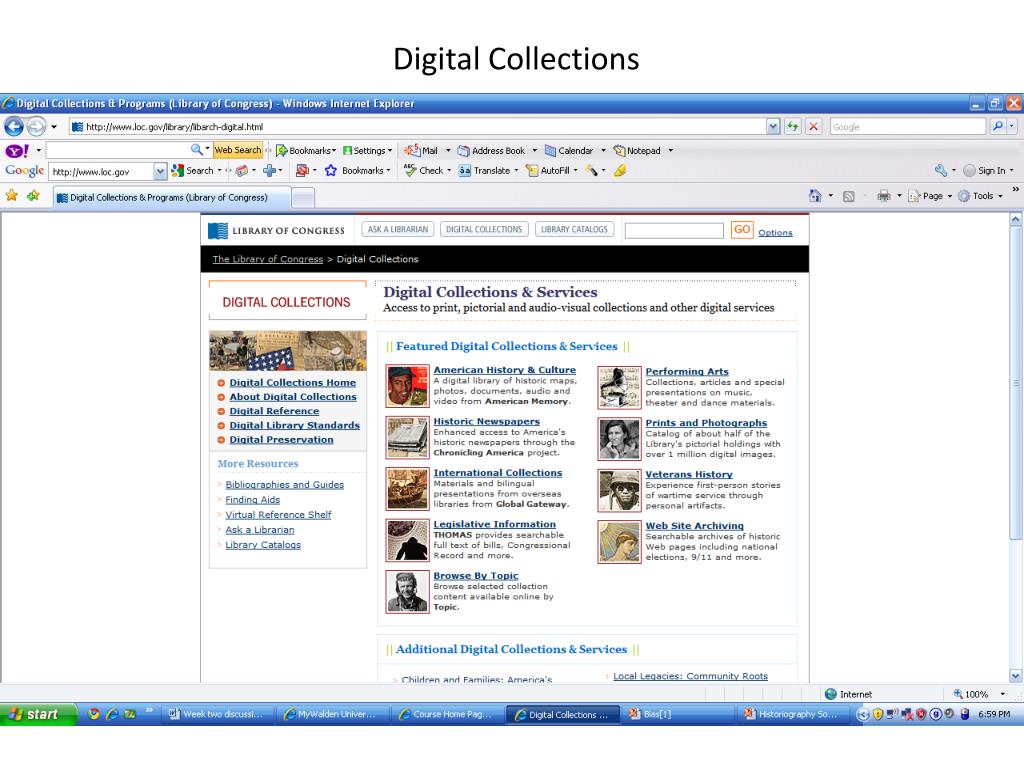The height and width of the screenshot is (768, 1024).
Task: Select the Digital Collections & Programs browser tab
Action: coord(171,197)
